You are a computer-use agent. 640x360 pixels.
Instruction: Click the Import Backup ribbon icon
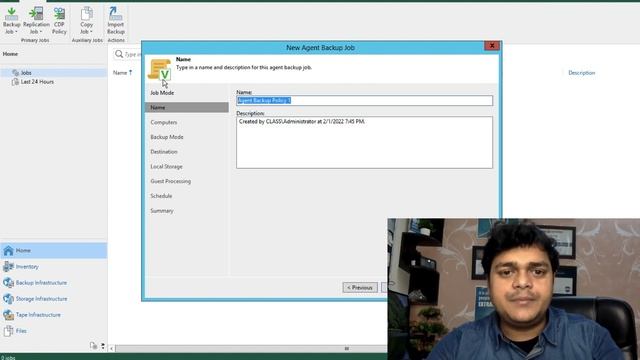[116, 20]
